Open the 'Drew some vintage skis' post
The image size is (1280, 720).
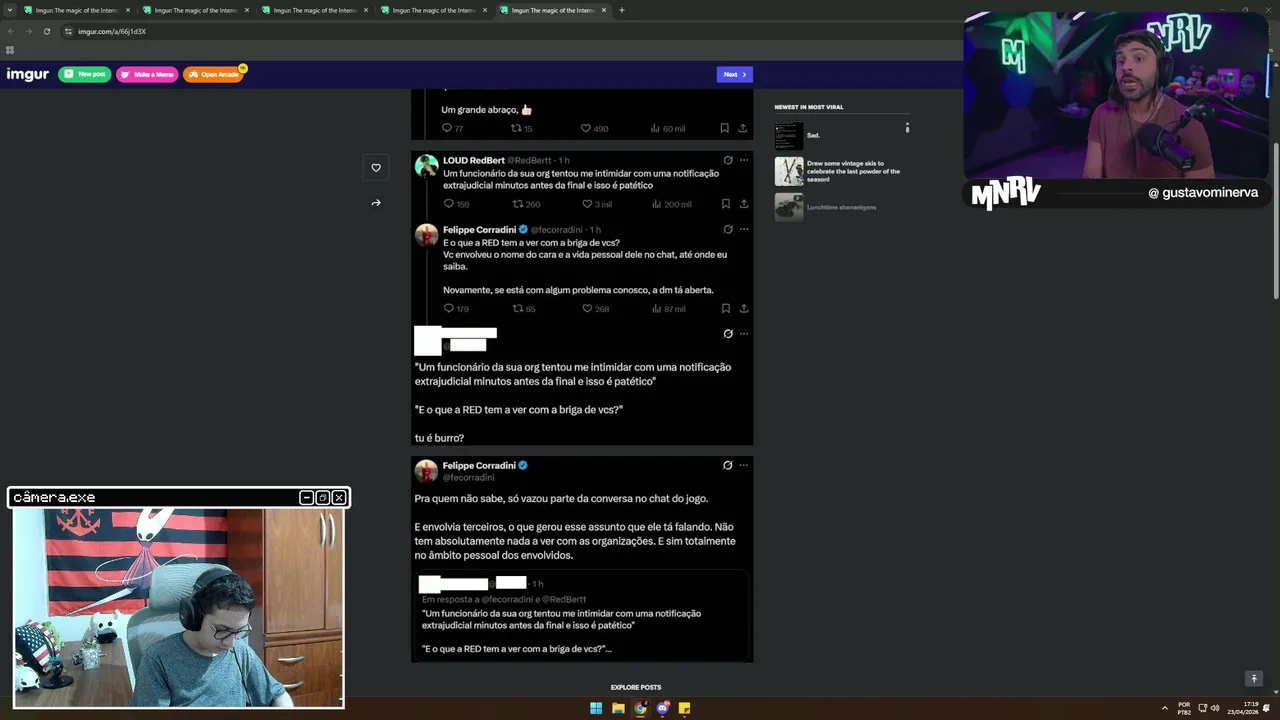pyautogui.click(x=838, y=171)
